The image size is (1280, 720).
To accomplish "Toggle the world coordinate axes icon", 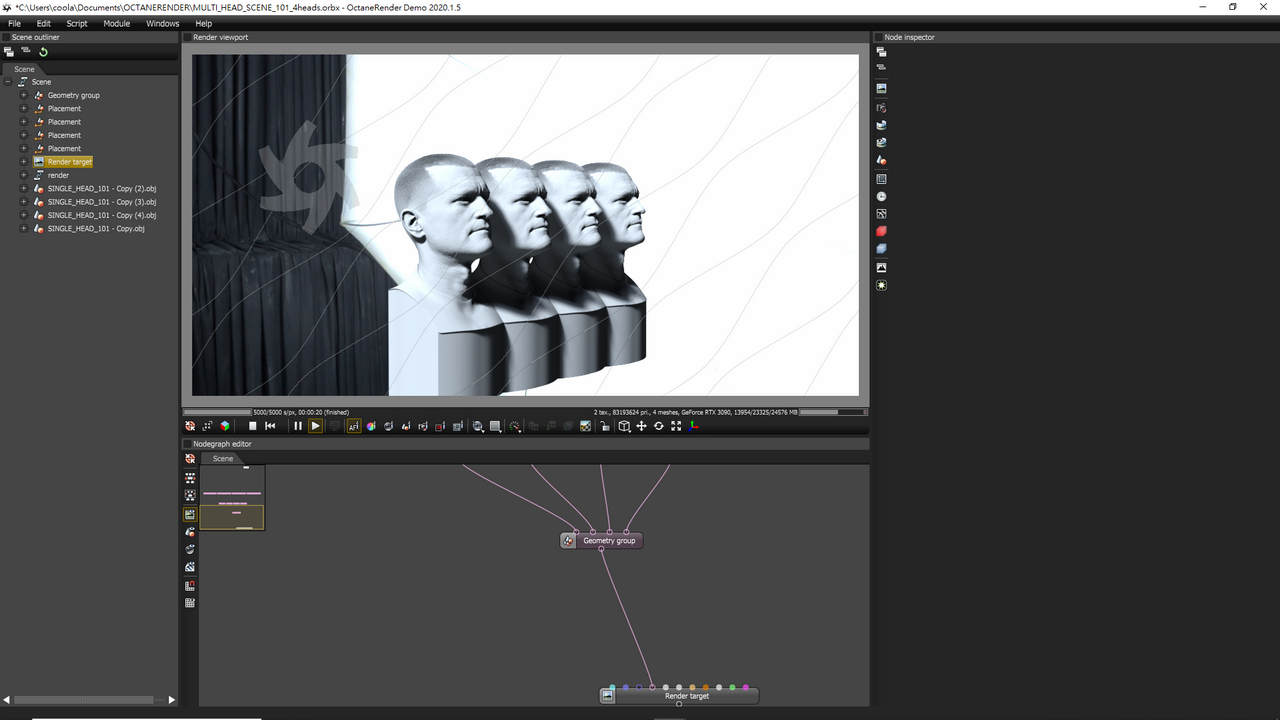I will point(693,426).
